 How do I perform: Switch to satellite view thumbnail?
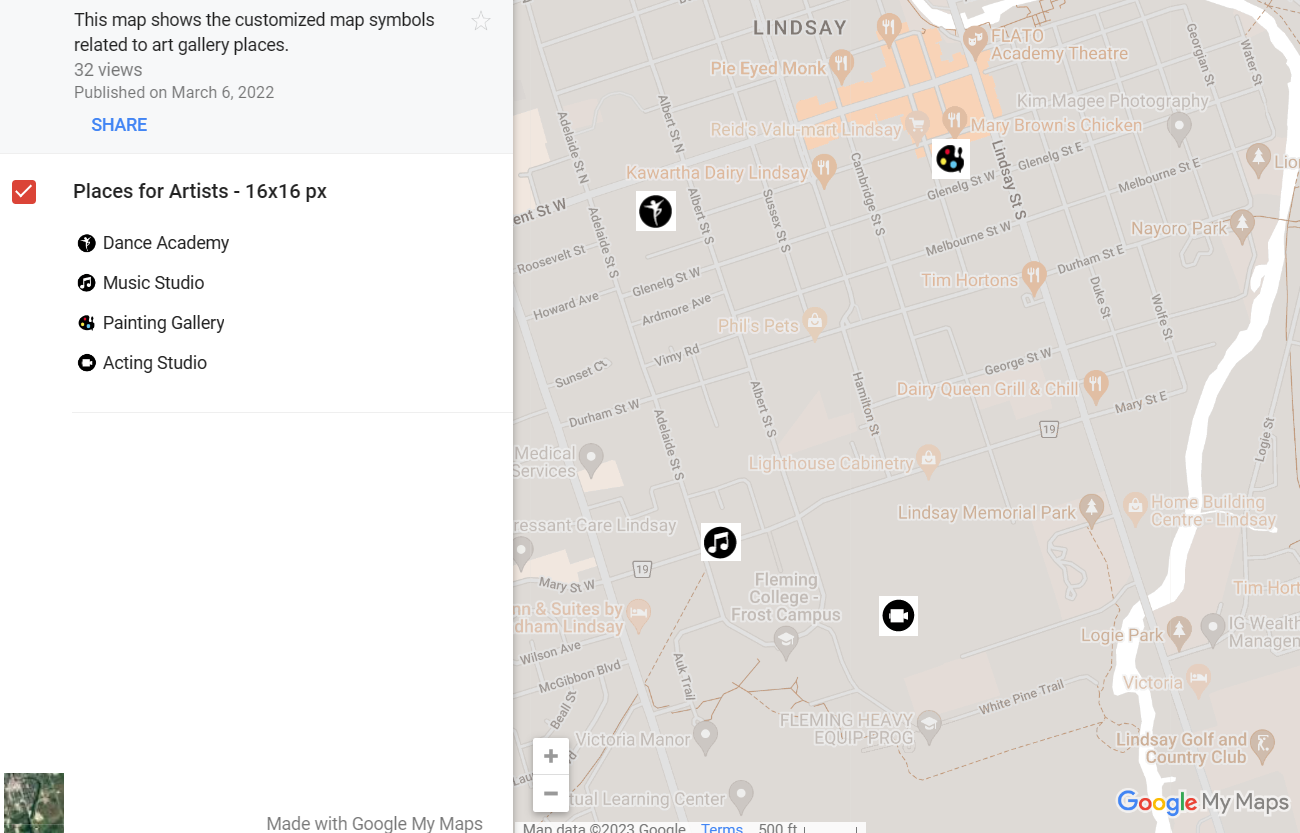tap(34, 802)
